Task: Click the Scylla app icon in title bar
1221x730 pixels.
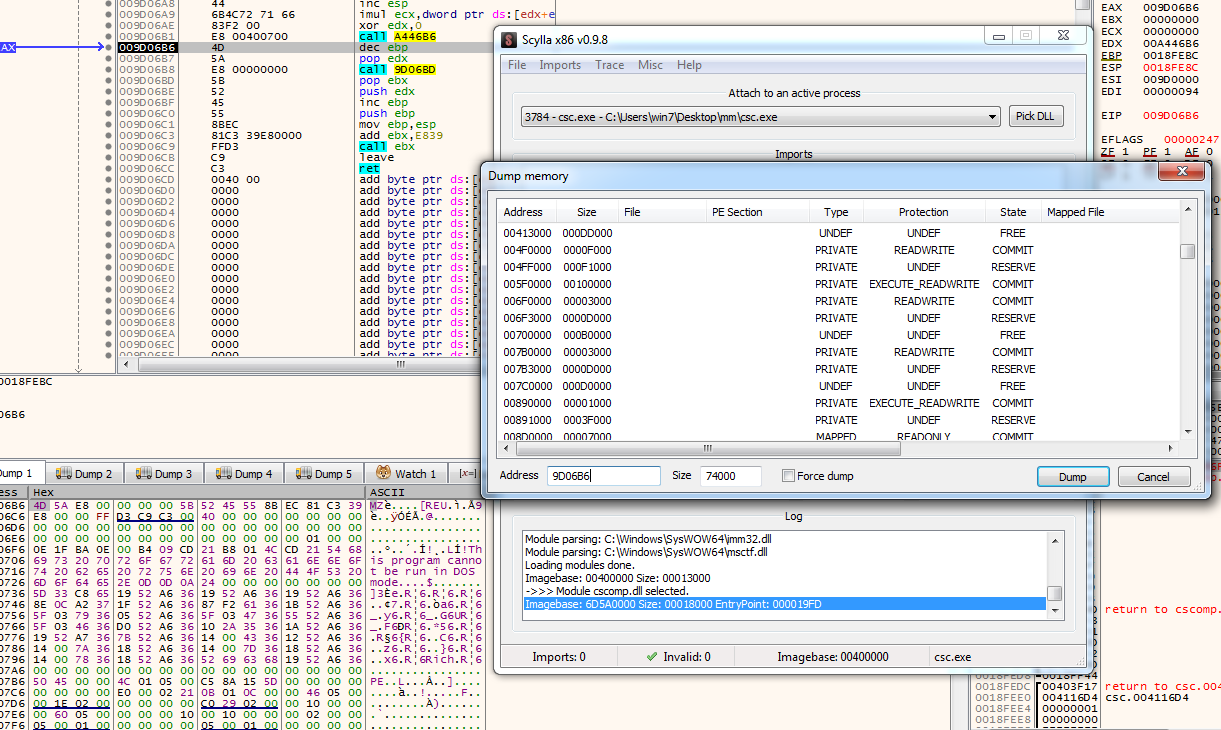Action: [x=509, y=40]
